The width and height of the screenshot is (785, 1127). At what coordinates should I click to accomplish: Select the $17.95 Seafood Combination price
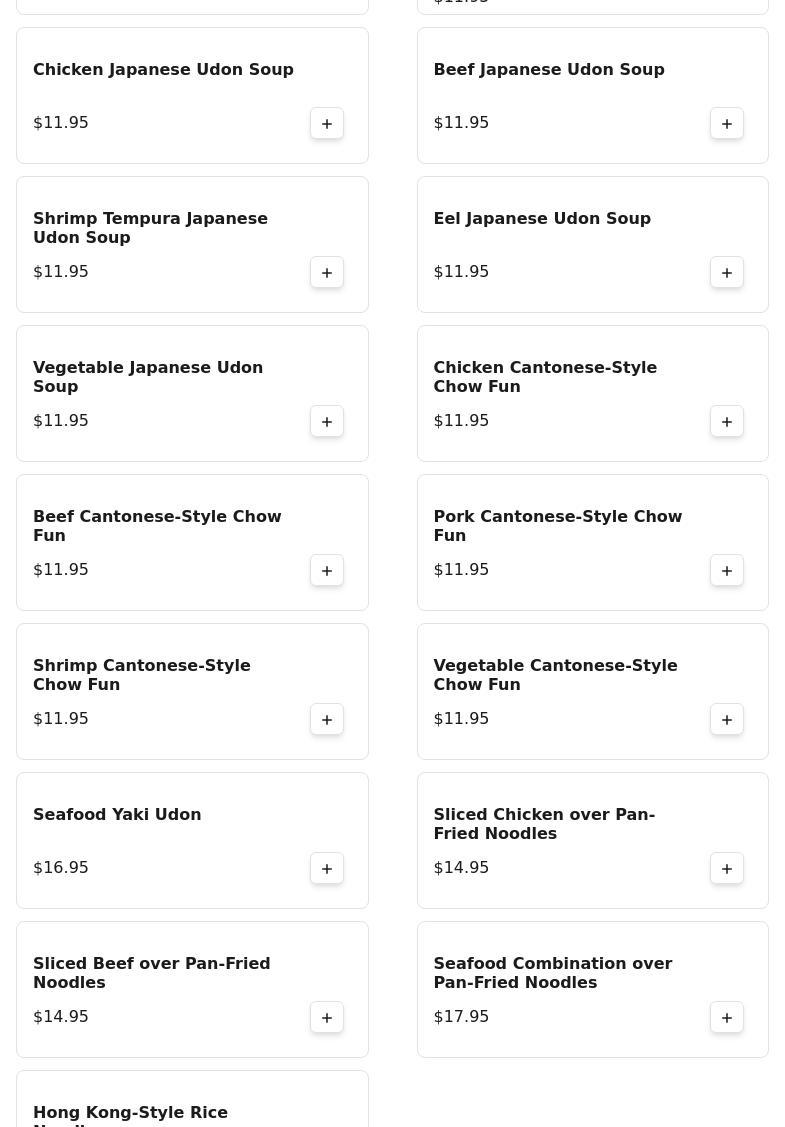461,1016
